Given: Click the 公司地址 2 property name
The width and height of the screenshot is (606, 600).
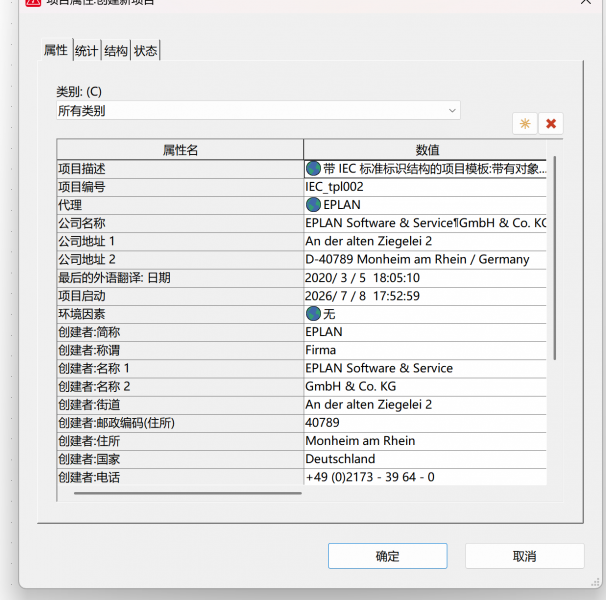Looking at the screenshot, I should point(180,260).
